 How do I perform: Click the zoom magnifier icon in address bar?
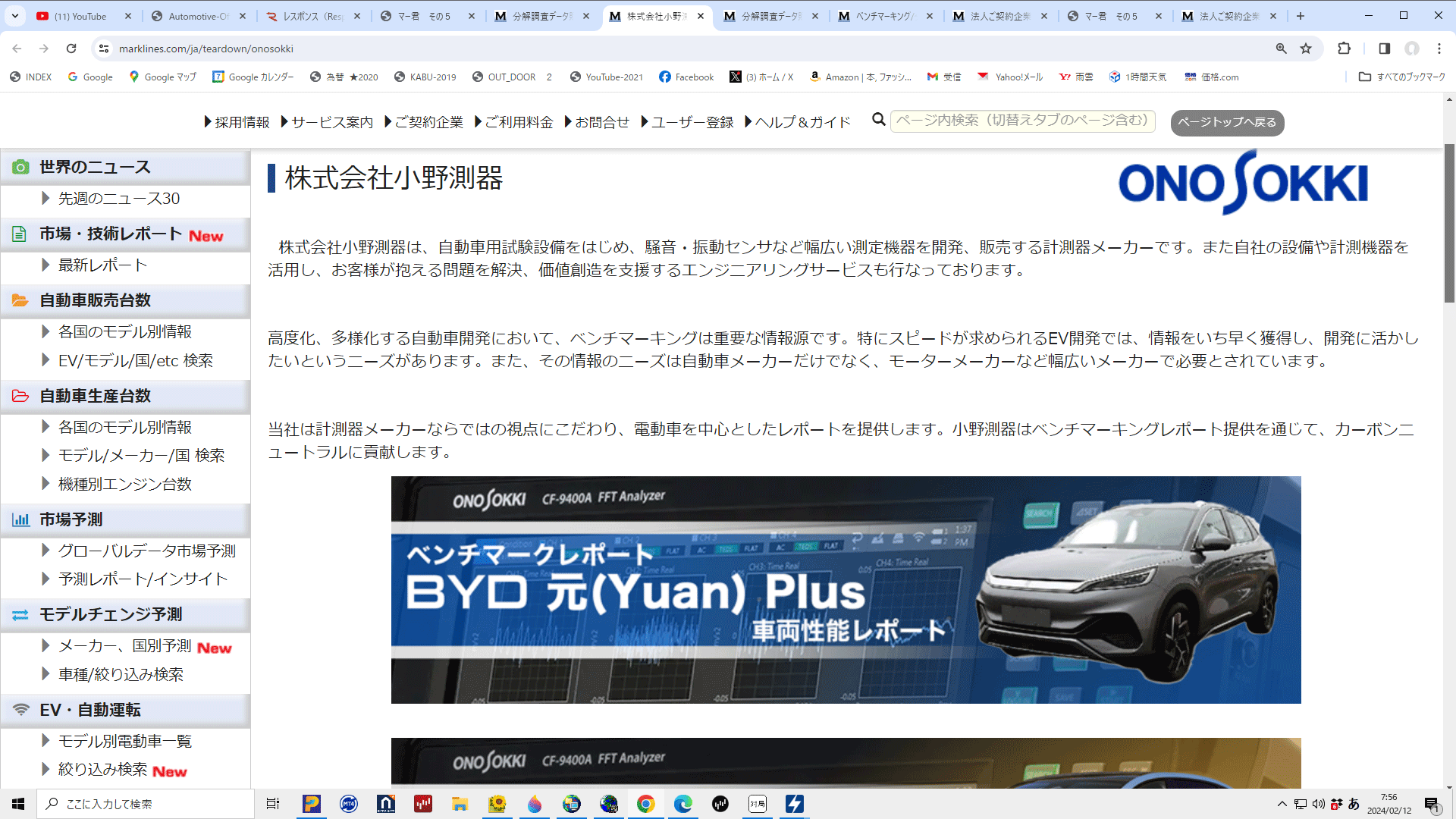[x=1282, y=49]
